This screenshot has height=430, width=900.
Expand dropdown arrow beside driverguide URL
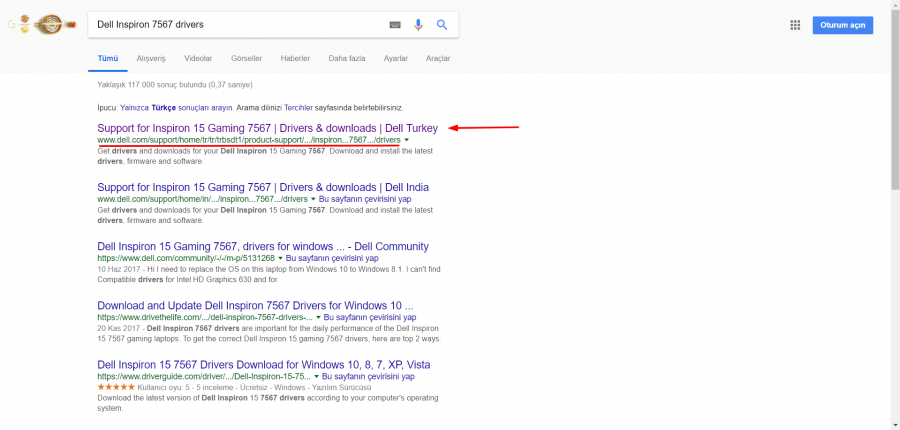316,377
